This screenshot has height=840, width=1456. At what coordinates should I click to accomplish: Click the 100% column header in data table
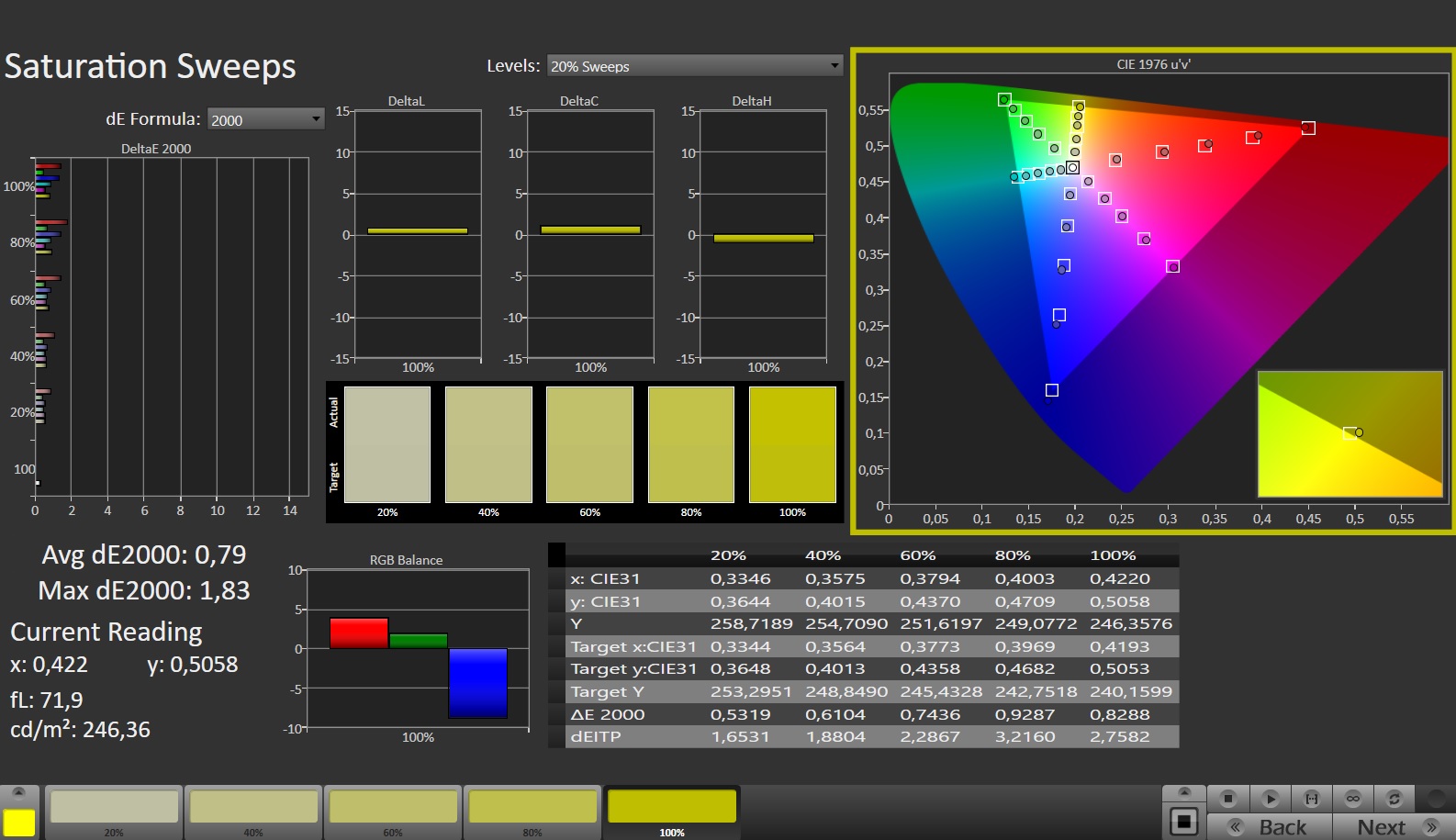[x=1113, y=555]
